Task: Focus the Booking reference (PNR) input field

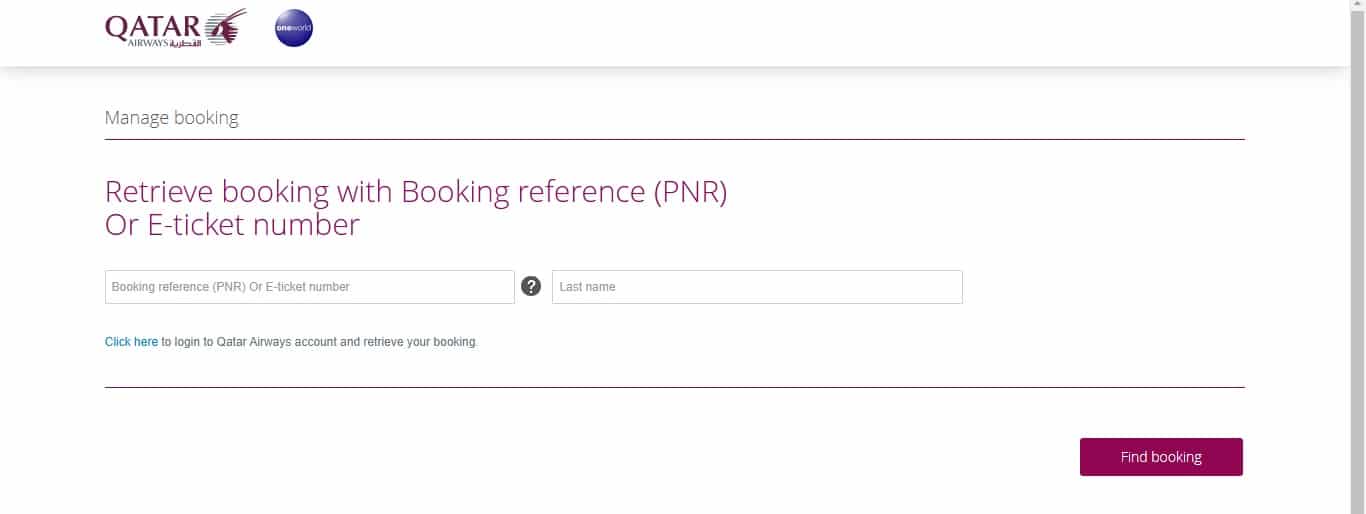Action: [309, 287]
